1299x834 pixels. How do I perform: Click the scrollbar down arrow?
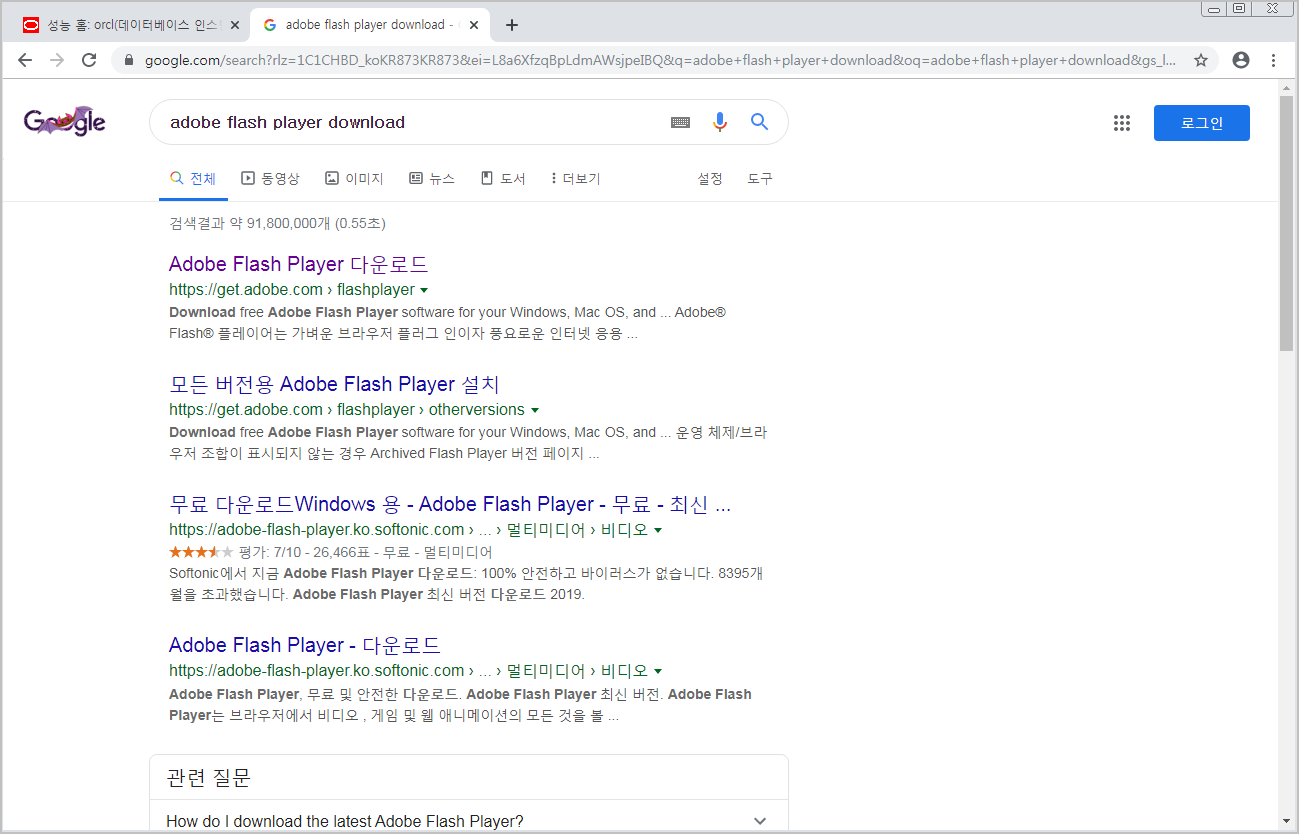[x=1286, y=822]
